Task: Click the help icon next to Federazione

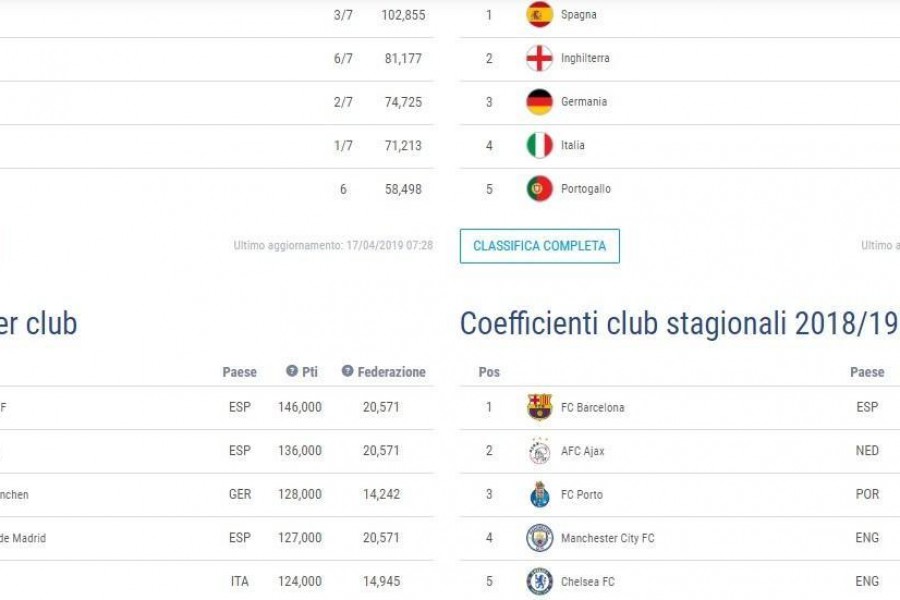Action: pyautogui.click(x=347, y=371)
